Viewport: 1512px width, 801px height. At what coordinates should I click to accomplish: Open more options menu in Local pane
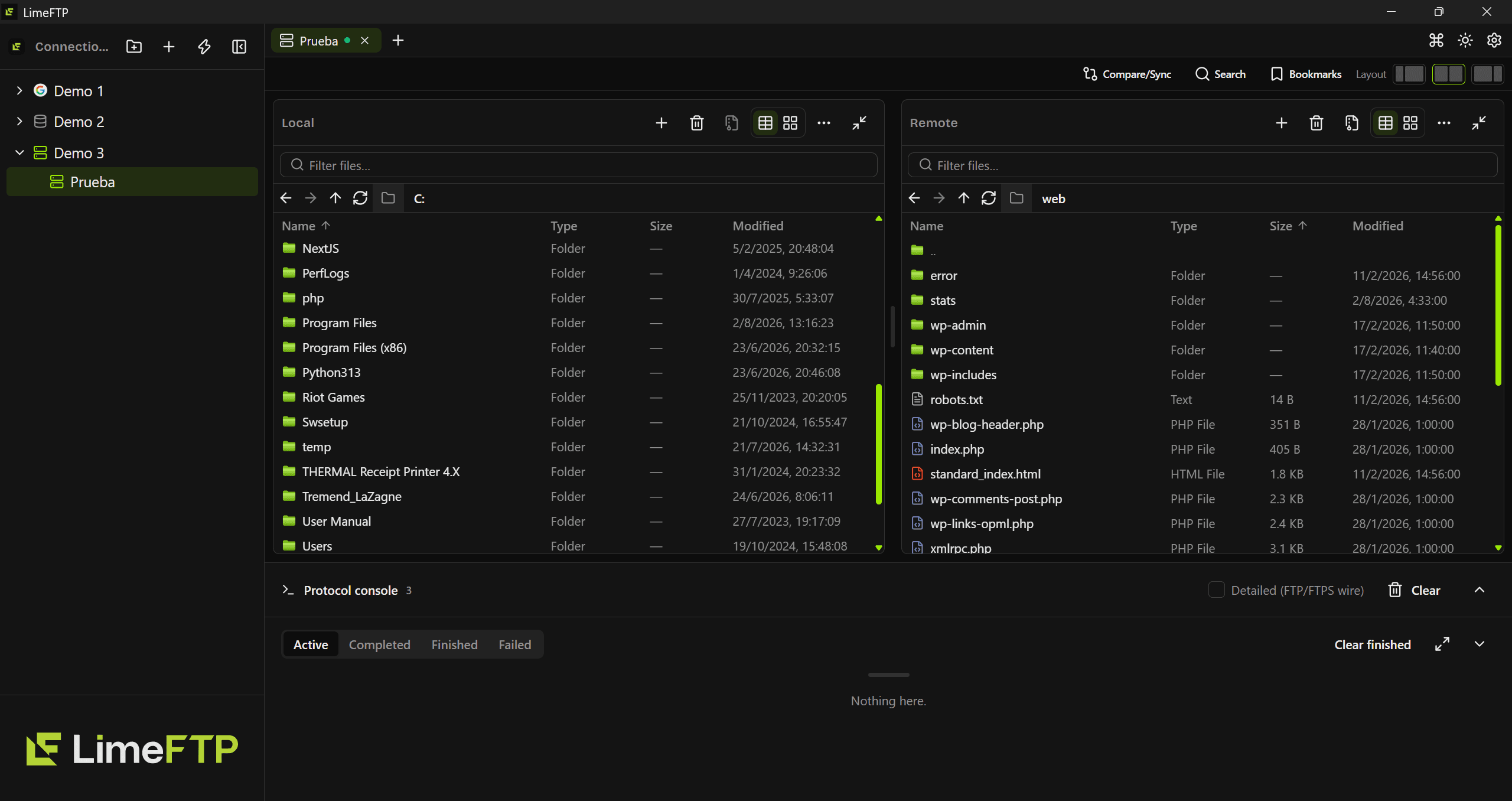point(824,123)
